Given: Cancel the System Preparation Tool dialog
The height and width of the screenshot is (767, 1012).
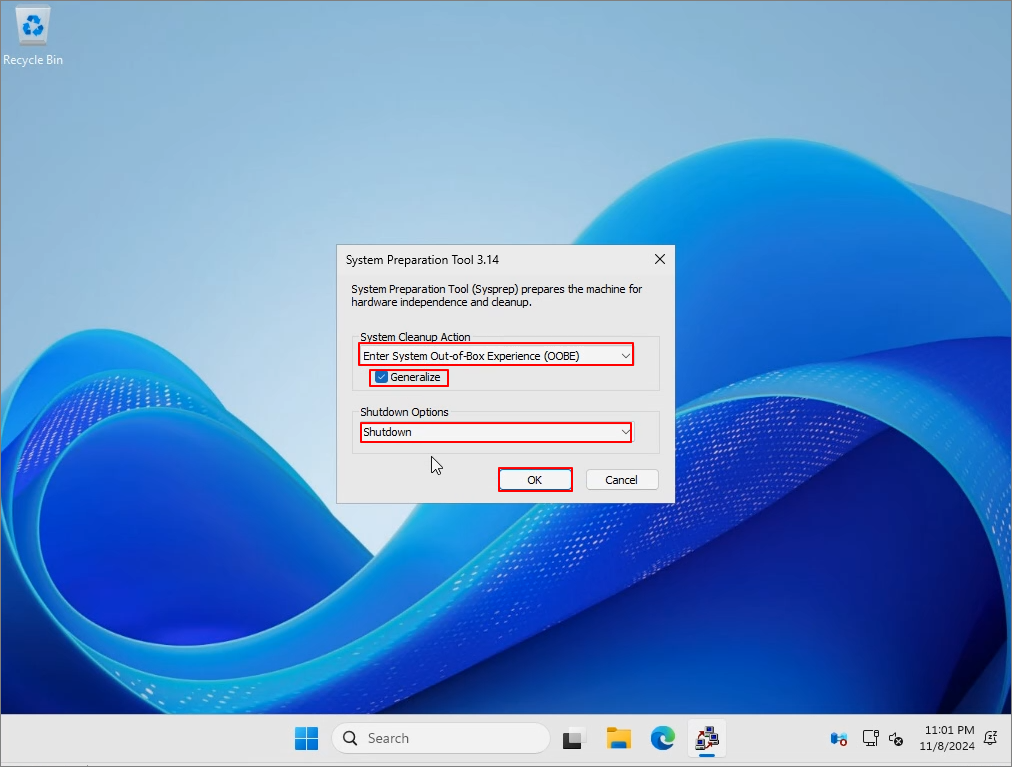Looking at the screenshot, I should tap(622, 480).
